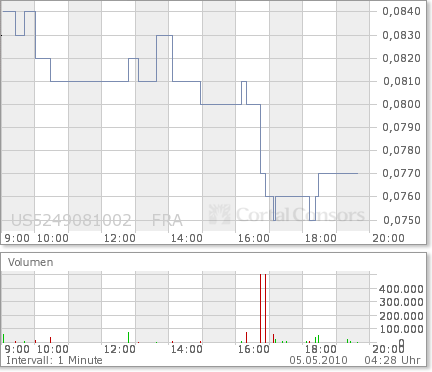Click the 0,0810 price axis label
Screen dimensions: 432x372
click(x=402, y=81)
